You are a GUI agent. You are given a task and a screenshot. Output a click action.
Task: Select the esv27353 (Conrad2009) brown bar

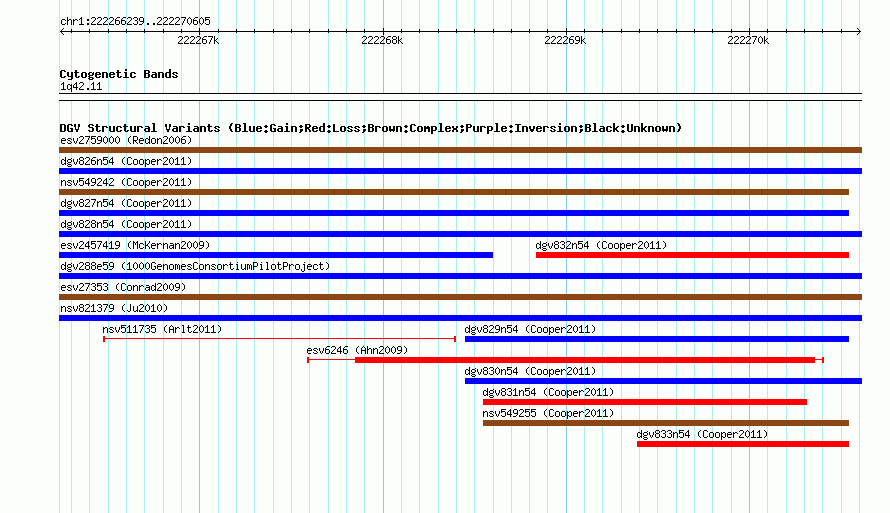pyautogui.click(x=460, y=297)
